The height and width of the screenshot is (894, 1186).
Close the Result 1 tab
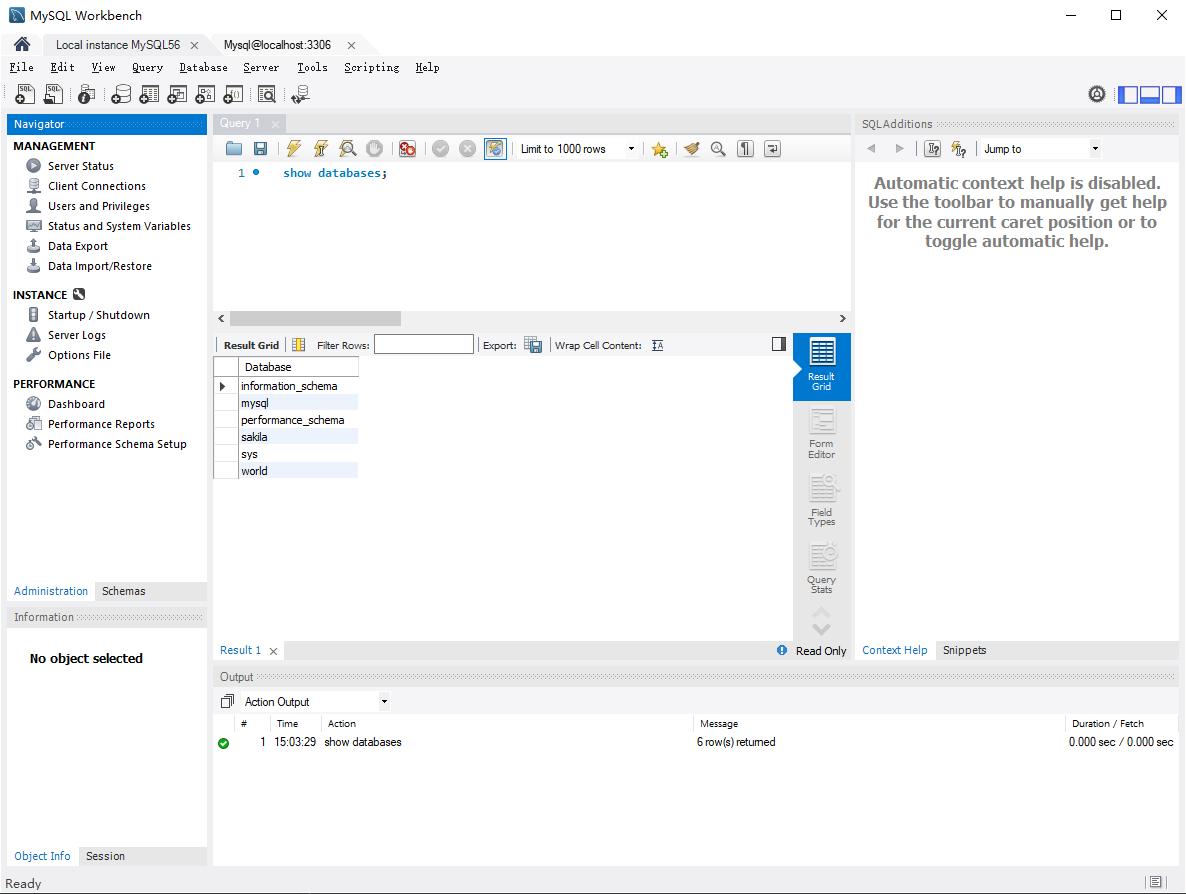pyautogui.click(x=274, y=651)
